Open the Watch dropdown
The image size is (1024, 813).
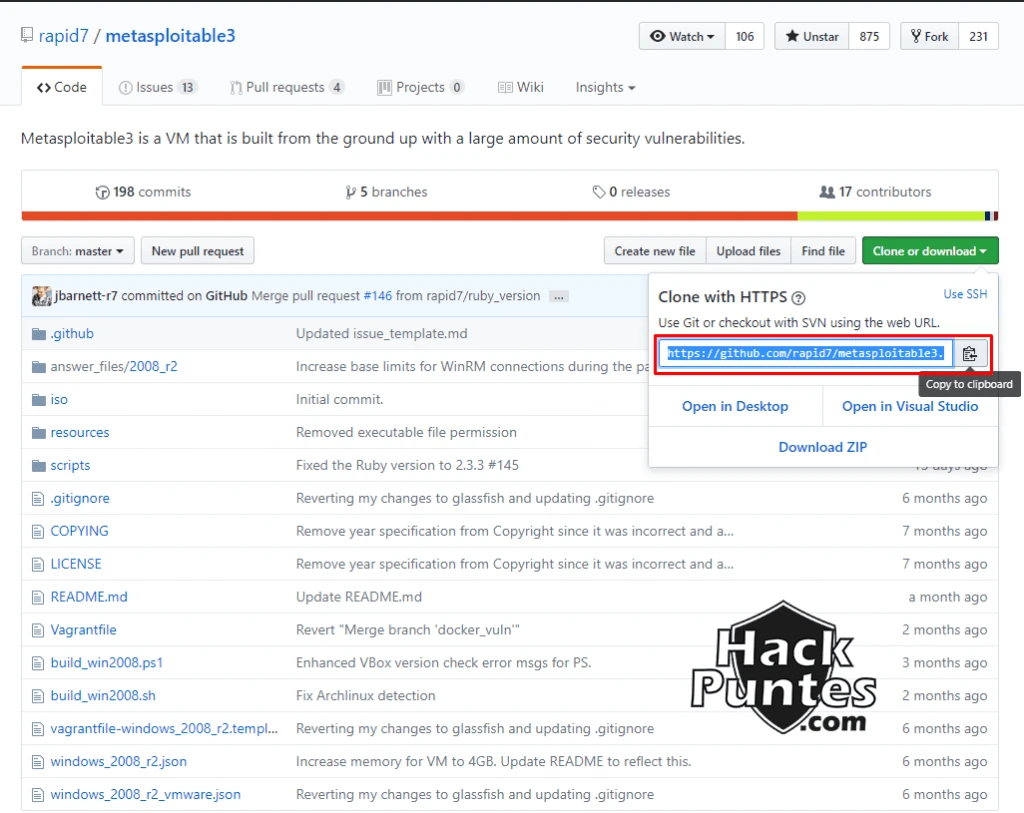click(682, 37)
